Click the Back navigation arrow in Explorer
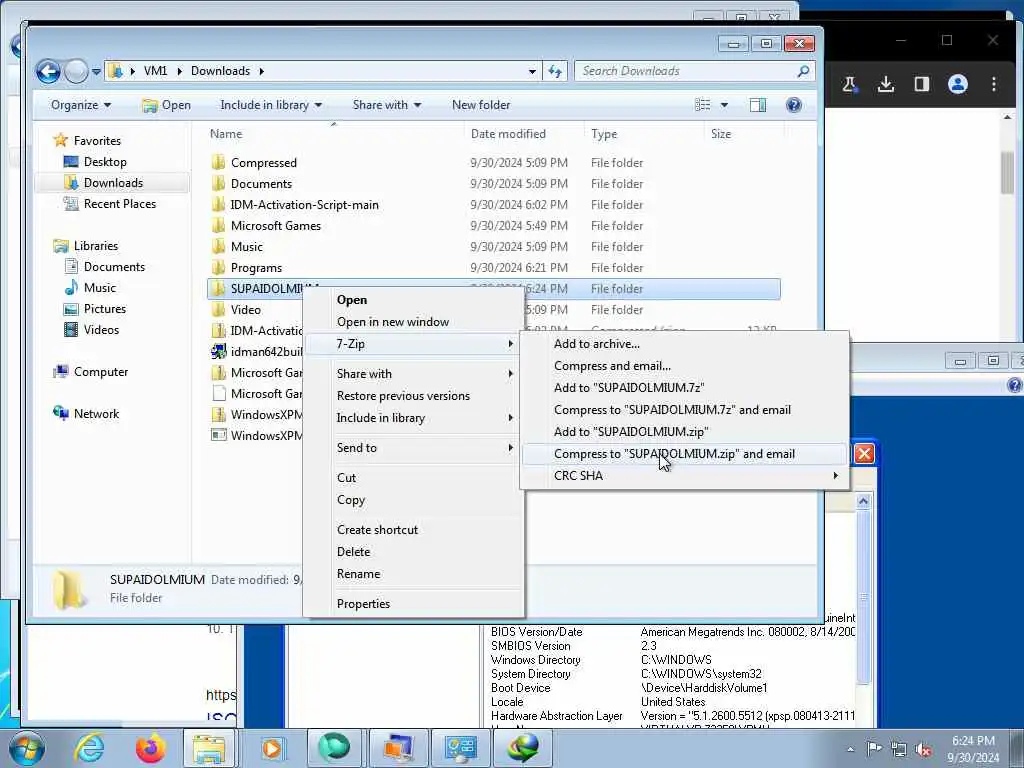The image size is (1024, 768). click(48, 71)
